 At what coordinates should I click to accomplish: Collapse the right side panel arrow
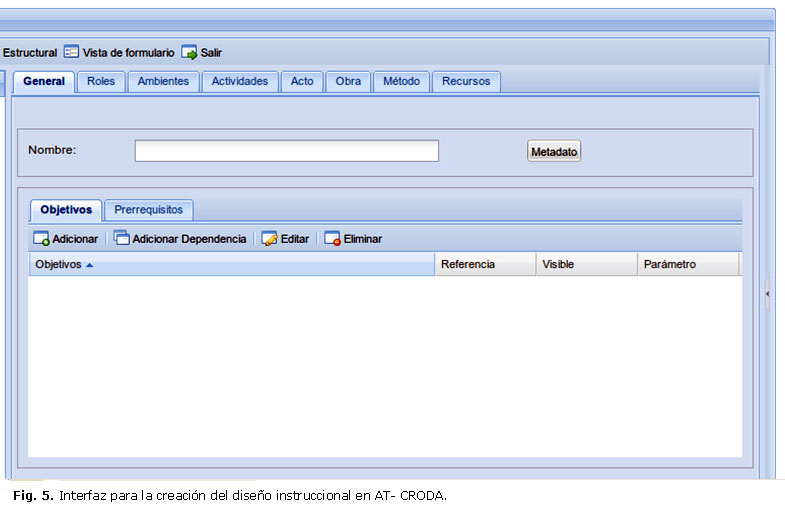tap(767, 294)
